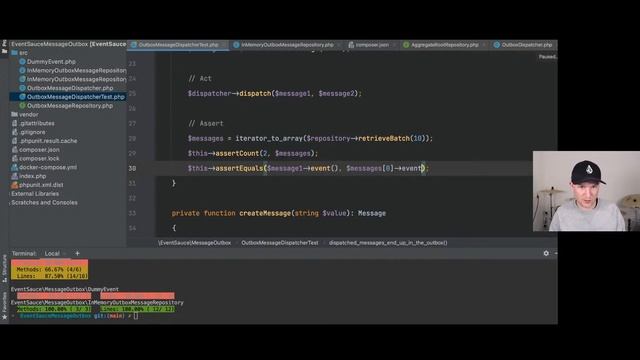Open composer.lock file
The height and width of the screenshot is (360, 640).
click(39, 158)
